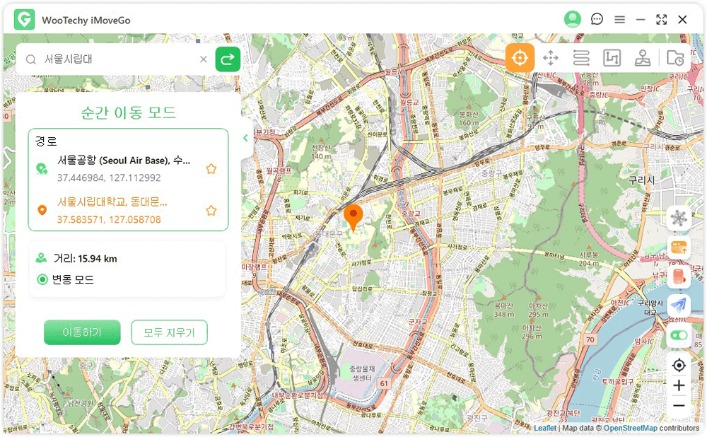Open the Leaflet attribution link
Viewport: 707px width, 437px height.
[x=545, y=428]
